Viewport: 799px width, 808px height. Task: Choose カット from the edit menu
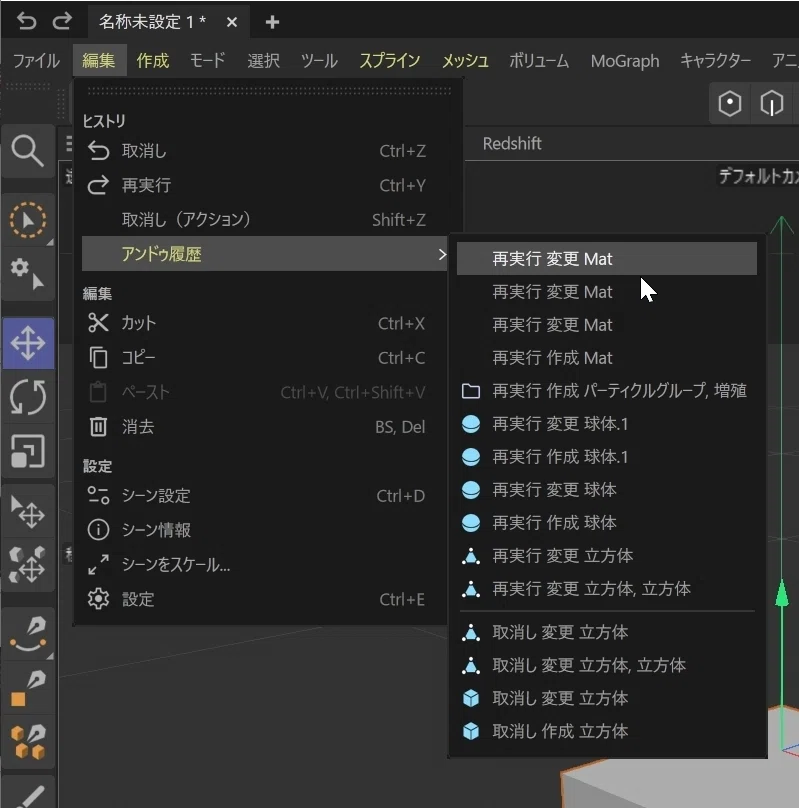264,323
